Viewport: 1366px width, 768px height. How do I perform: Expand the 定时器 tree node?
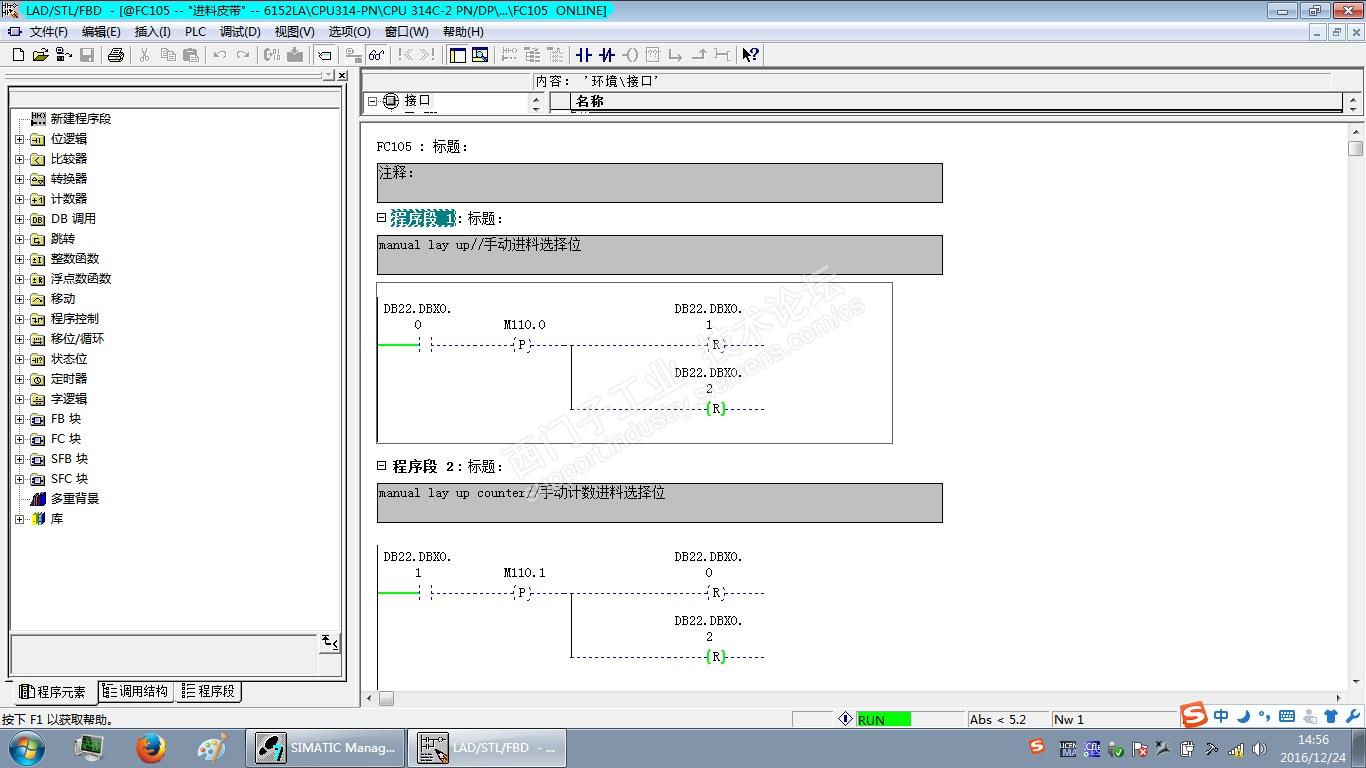pos(19,379)
